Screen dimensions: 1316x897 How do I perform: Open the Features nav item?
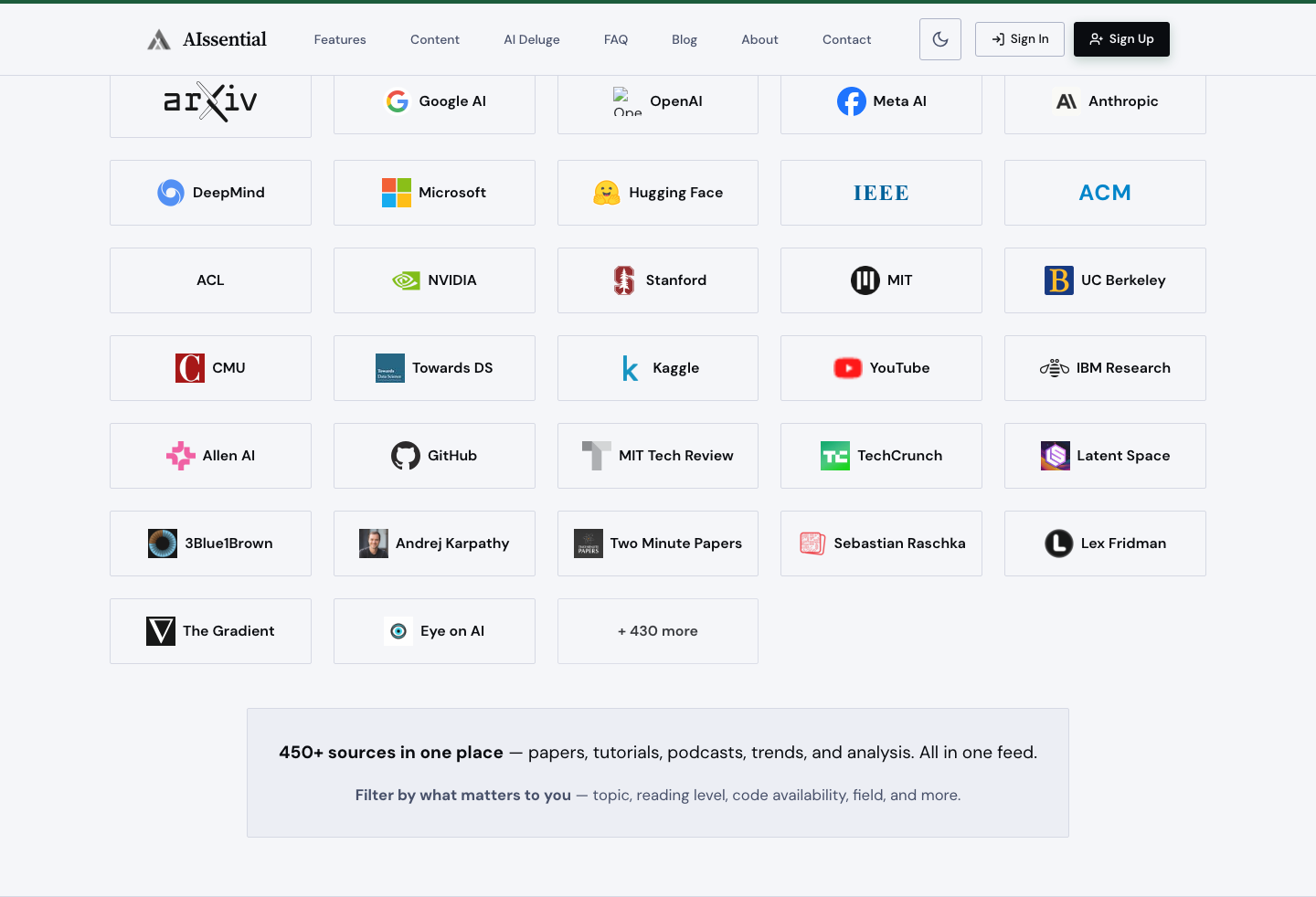[340, 39]
